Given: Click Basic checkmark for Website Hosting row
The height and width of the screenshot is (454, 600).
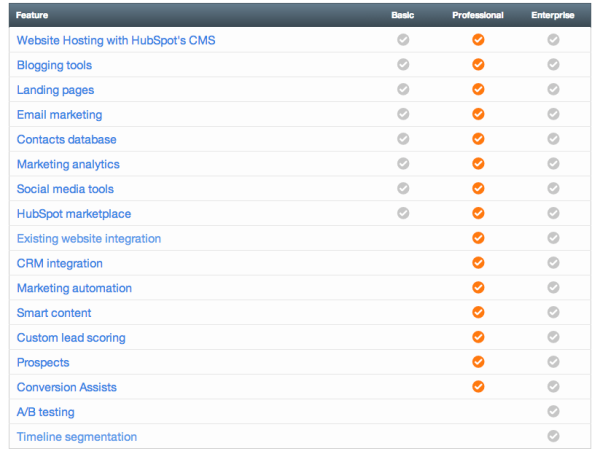Looking at the screenshot, I should point(403,39).
